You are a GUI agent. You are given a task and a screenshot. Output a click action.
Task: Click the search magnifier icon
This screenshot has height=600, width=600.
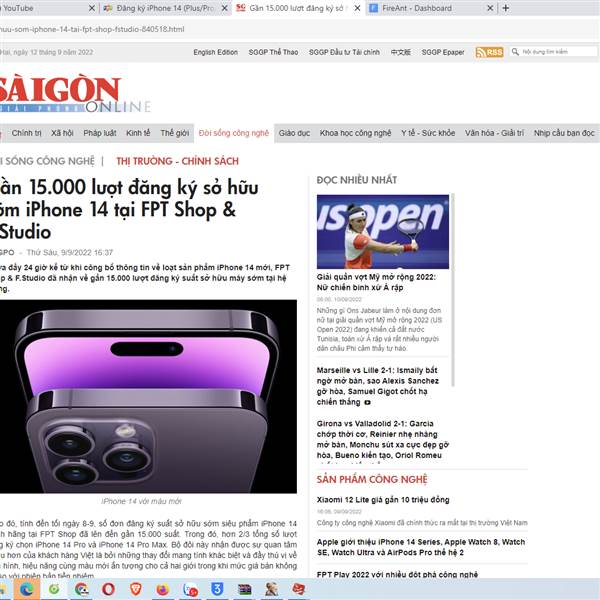[x=515, y=52]
